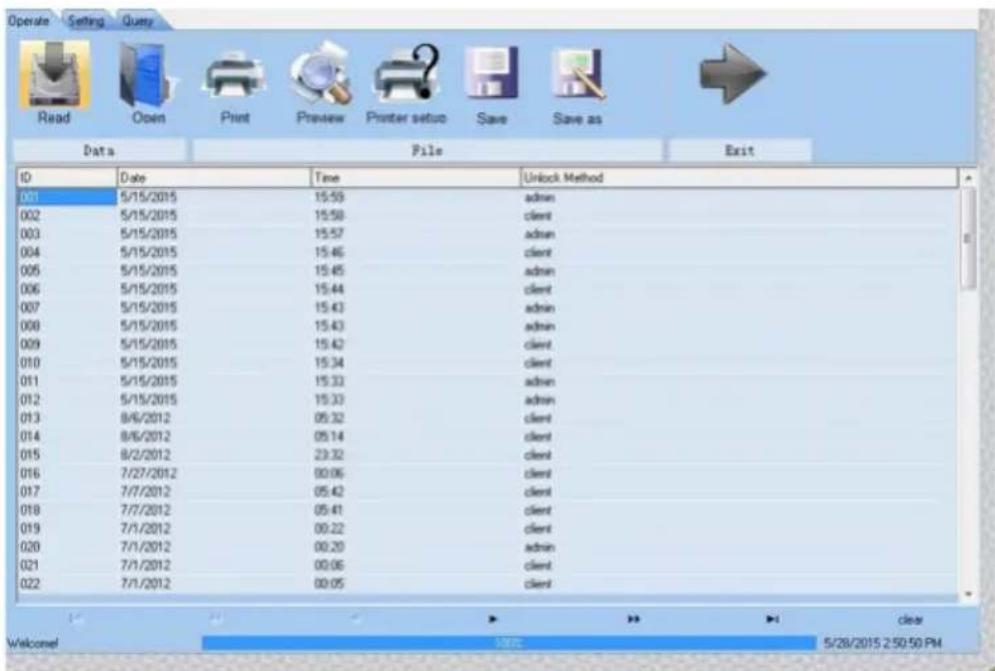This screenshot has height=671, width=995.
Task: Click the Welcome status bar text
Action: pyautogui.click(x=32, y=644)
